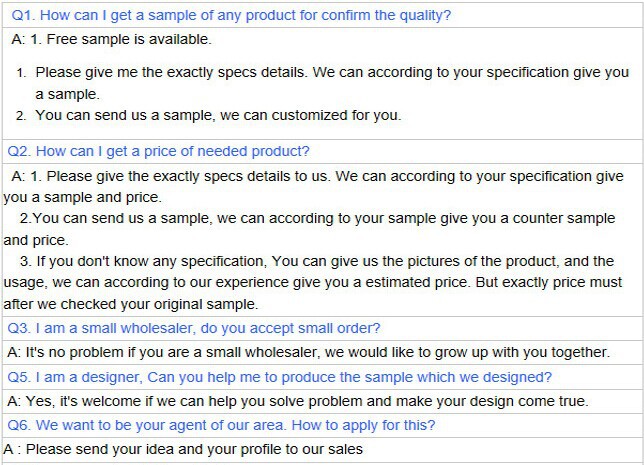Select the 'Free sample is available' answer line
The width and height of the screenshot is (644, 465).
111,39
